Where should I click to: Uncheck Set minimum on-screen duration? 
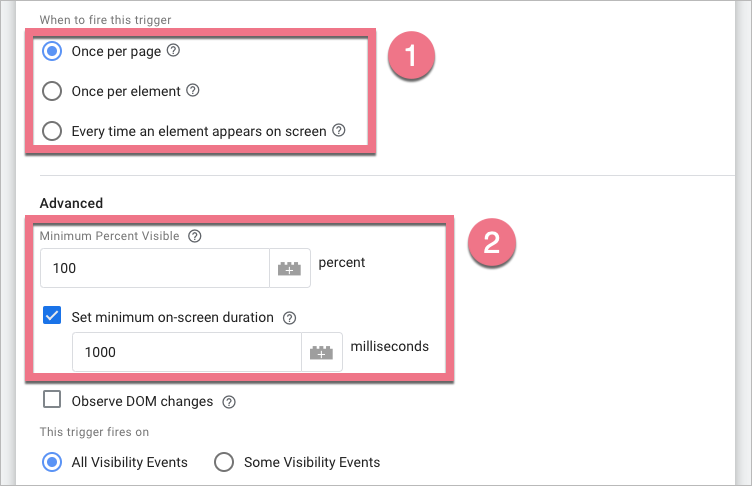click(53, 317)
